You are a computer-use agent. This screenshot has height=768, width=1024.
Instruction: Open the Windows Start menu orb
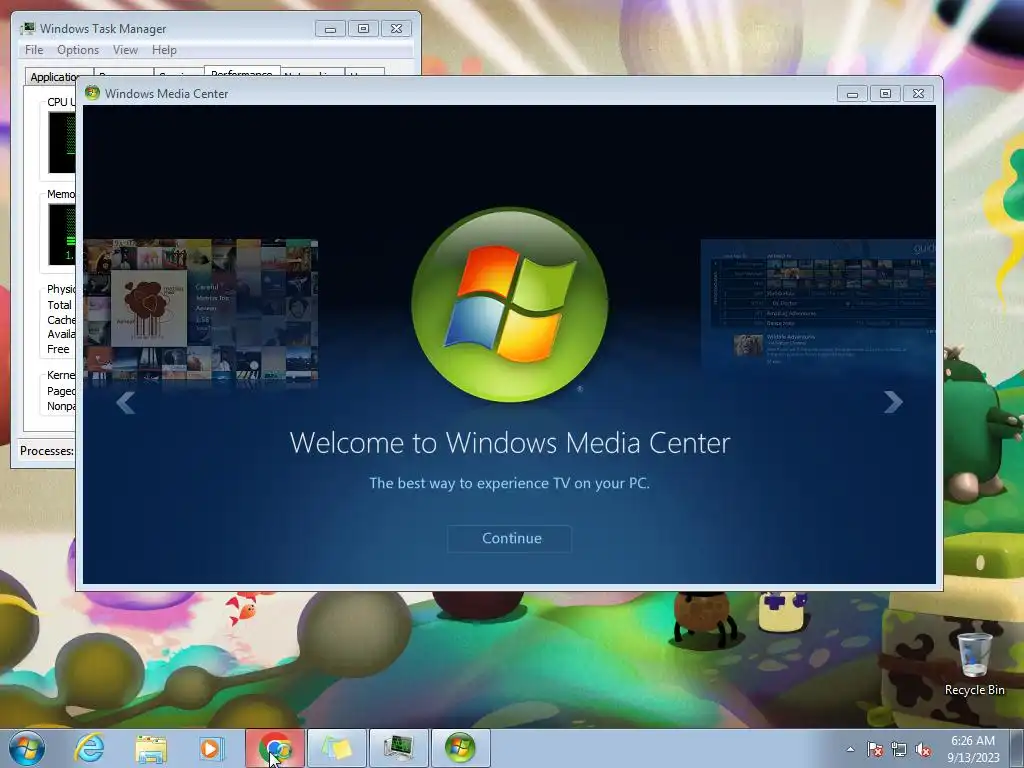(x=27, y=748)
